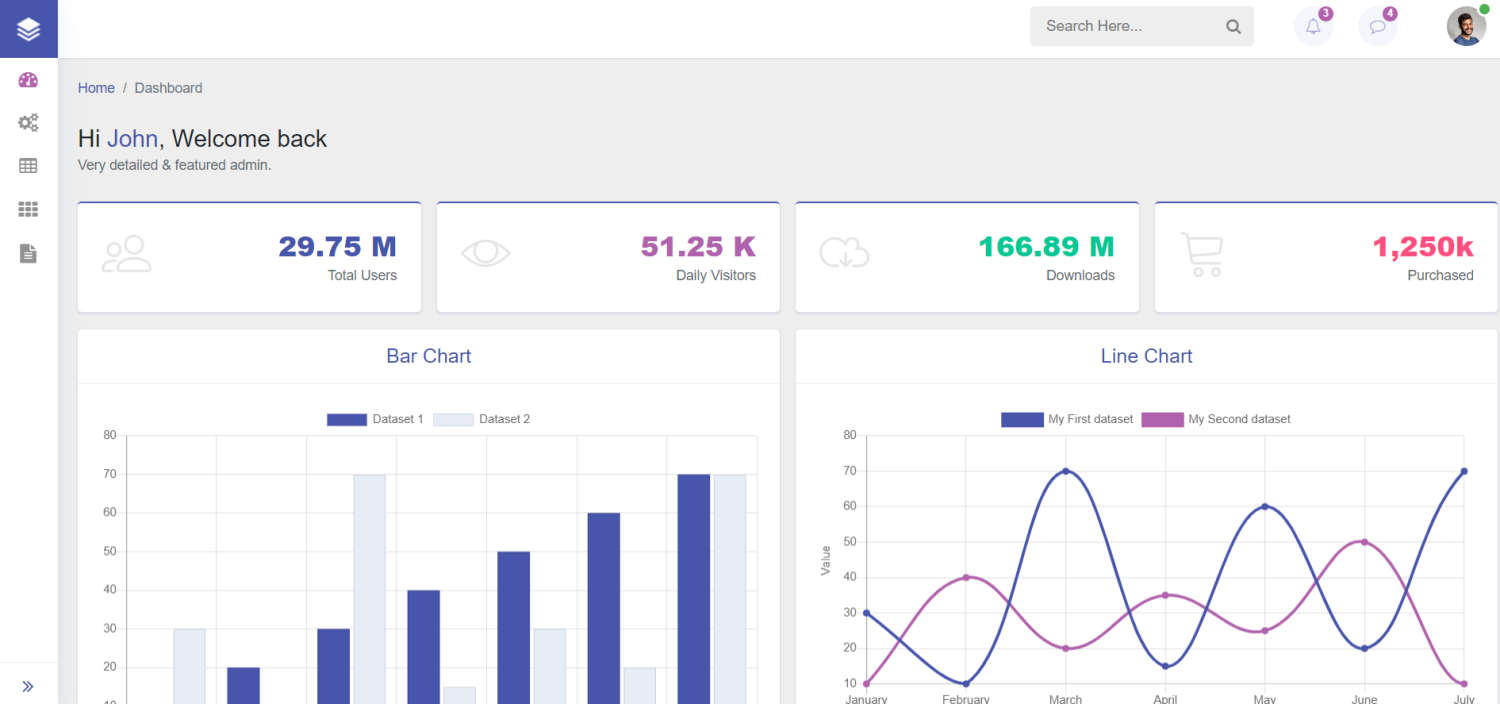
Task: Click the Total Users people icon
Action: coord(126,254)
